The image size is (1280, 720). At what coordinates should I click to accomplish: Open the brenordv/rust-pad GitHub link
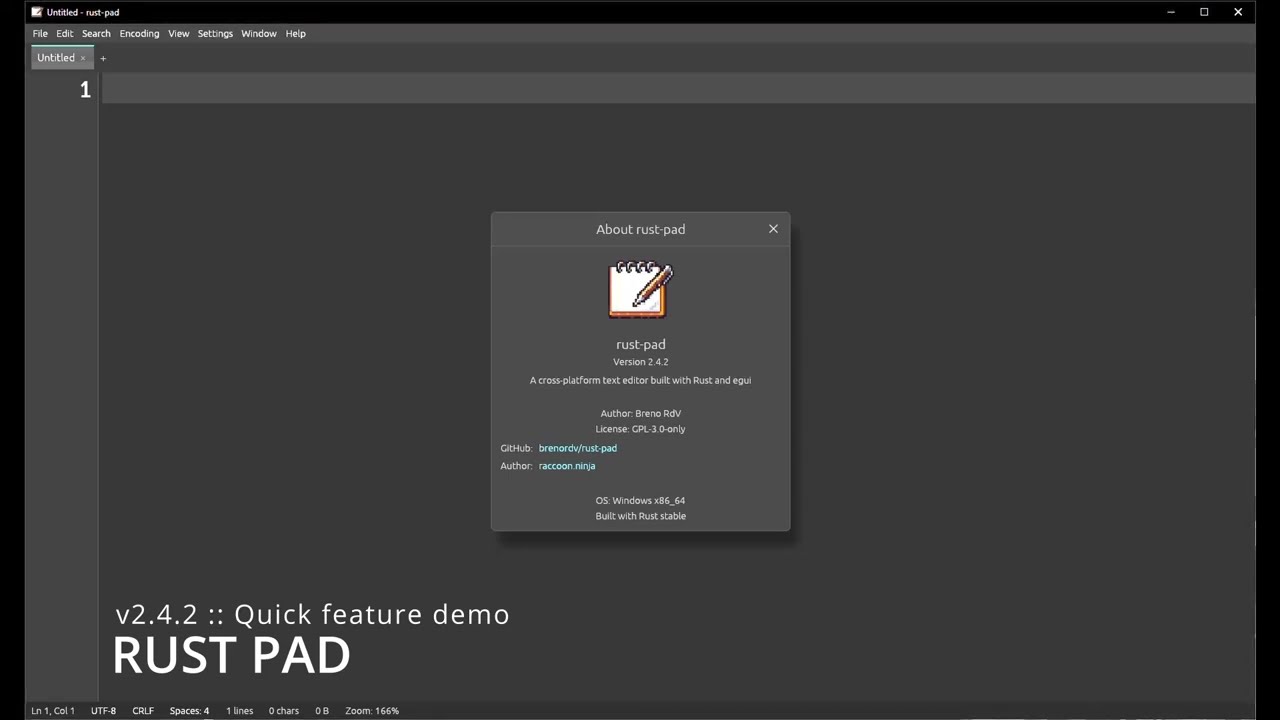[x=578, y=448]
